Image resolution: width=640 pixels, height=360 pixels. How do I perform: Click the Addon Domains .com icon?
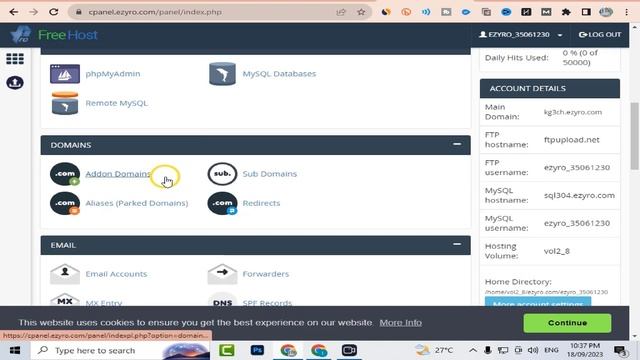point(65,174)
